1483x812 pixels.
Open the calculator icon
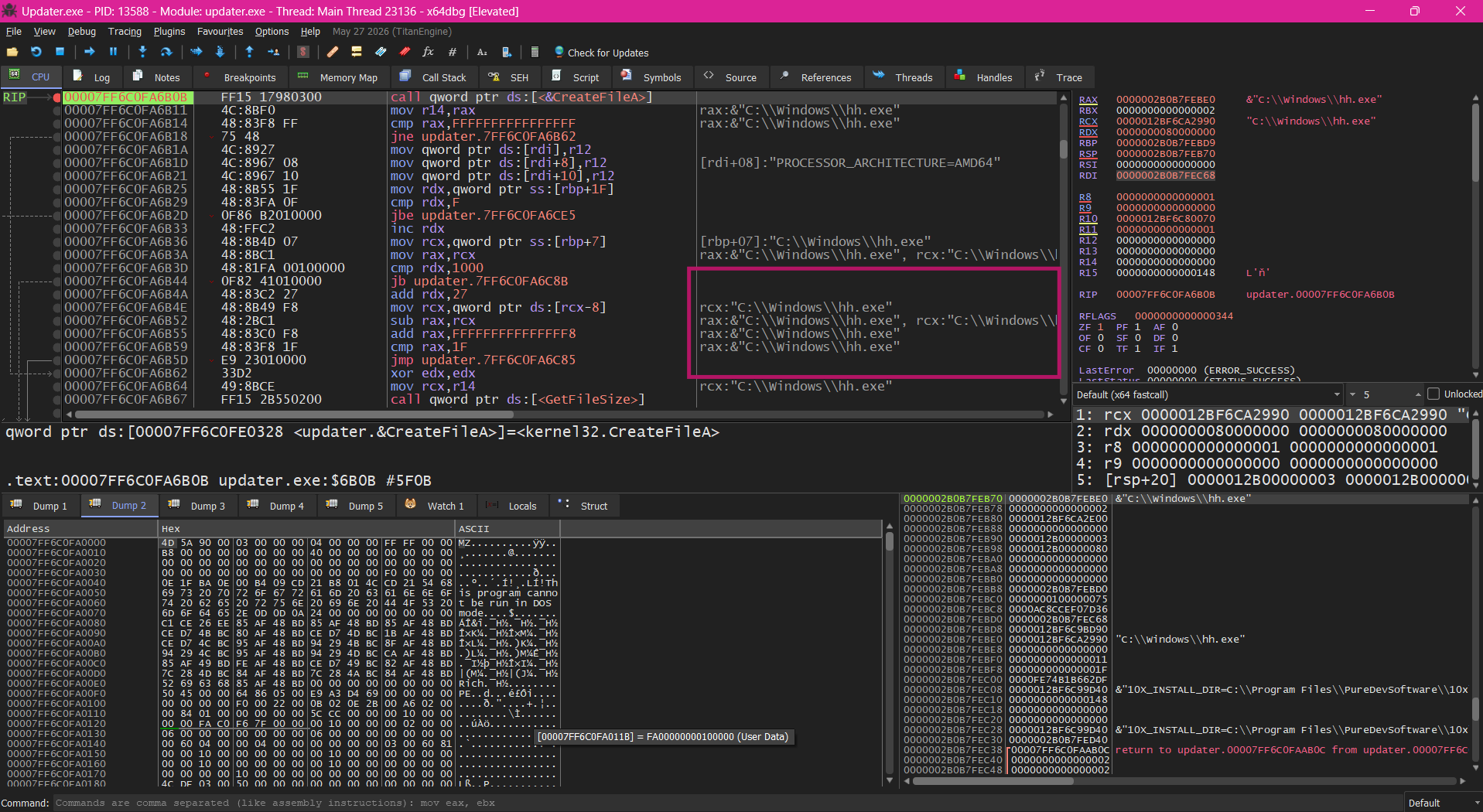pos(535,52)
